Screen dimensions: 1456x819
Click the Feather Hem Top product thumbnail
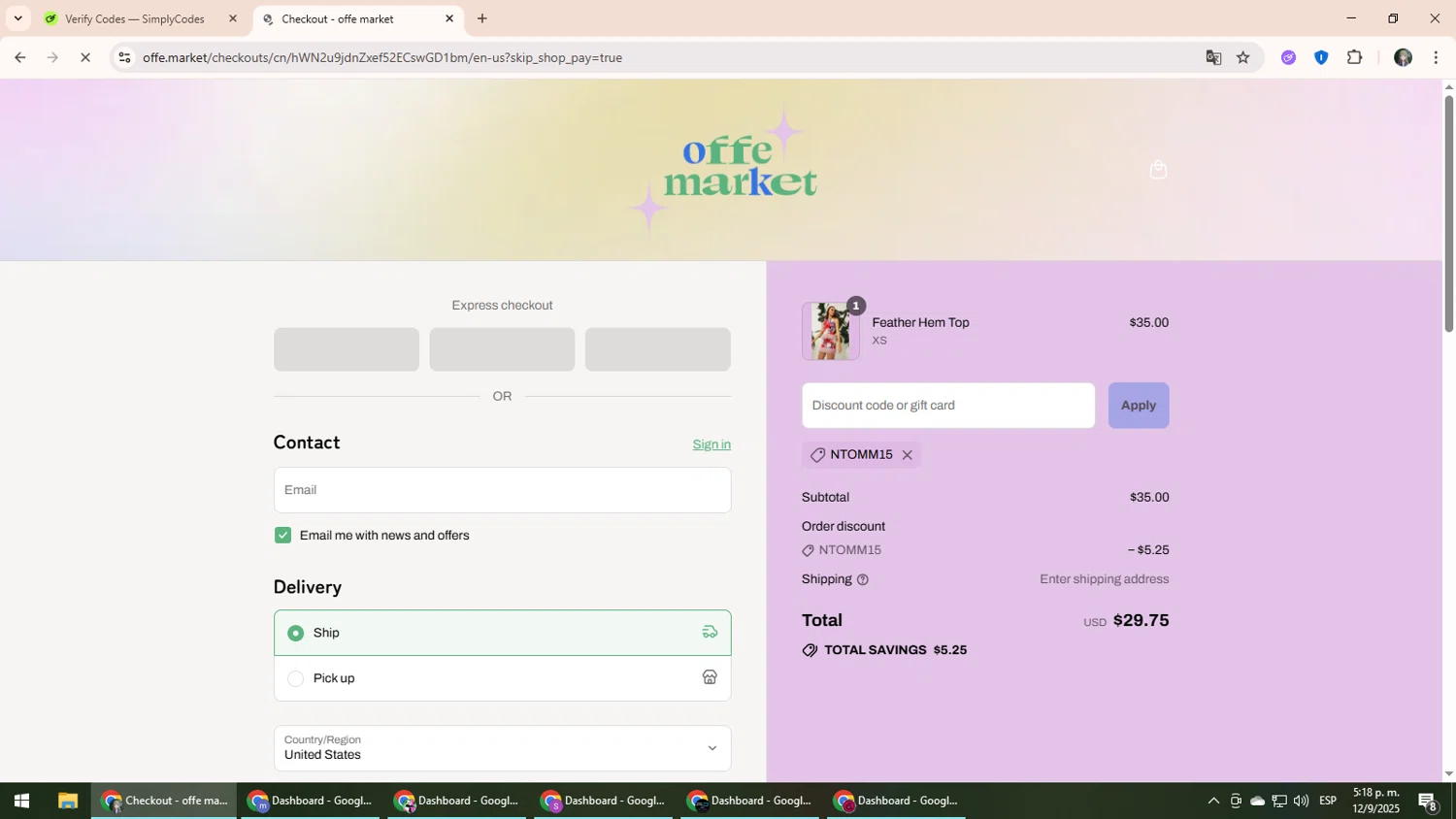pos(831,331)
